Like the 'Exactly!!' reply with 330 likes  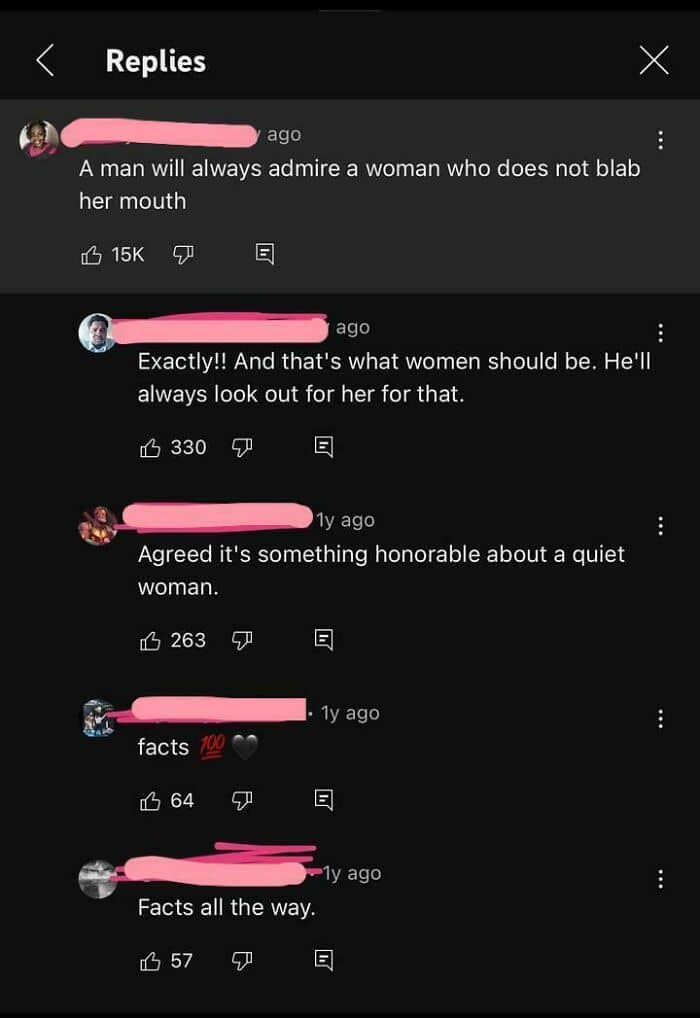click(x=150, y=447)
